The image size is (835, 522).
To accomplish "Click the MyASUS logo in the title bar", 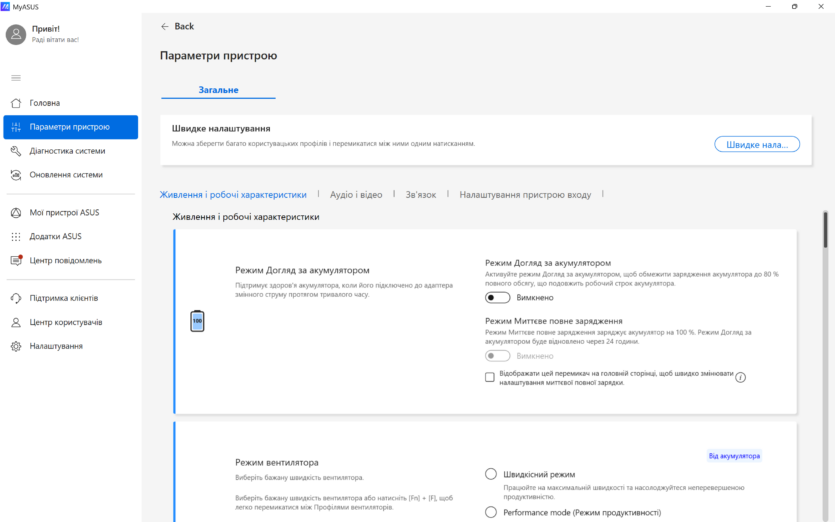I will tap(5, 6).
